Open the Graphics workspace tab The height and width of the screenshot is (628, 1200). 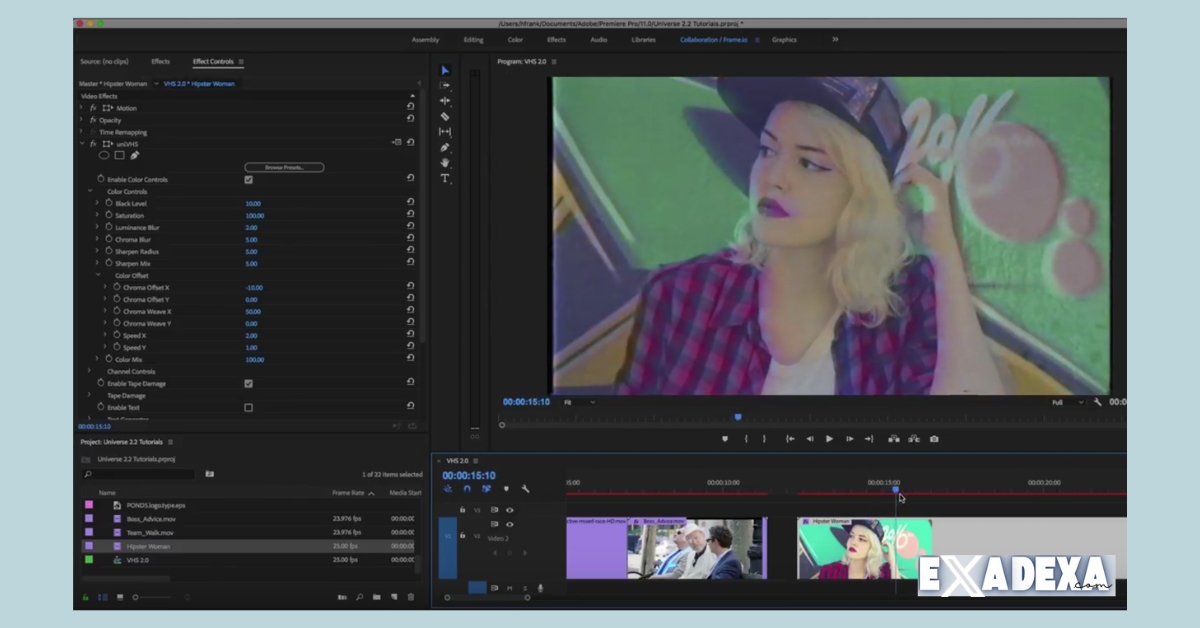click(784, 40)
